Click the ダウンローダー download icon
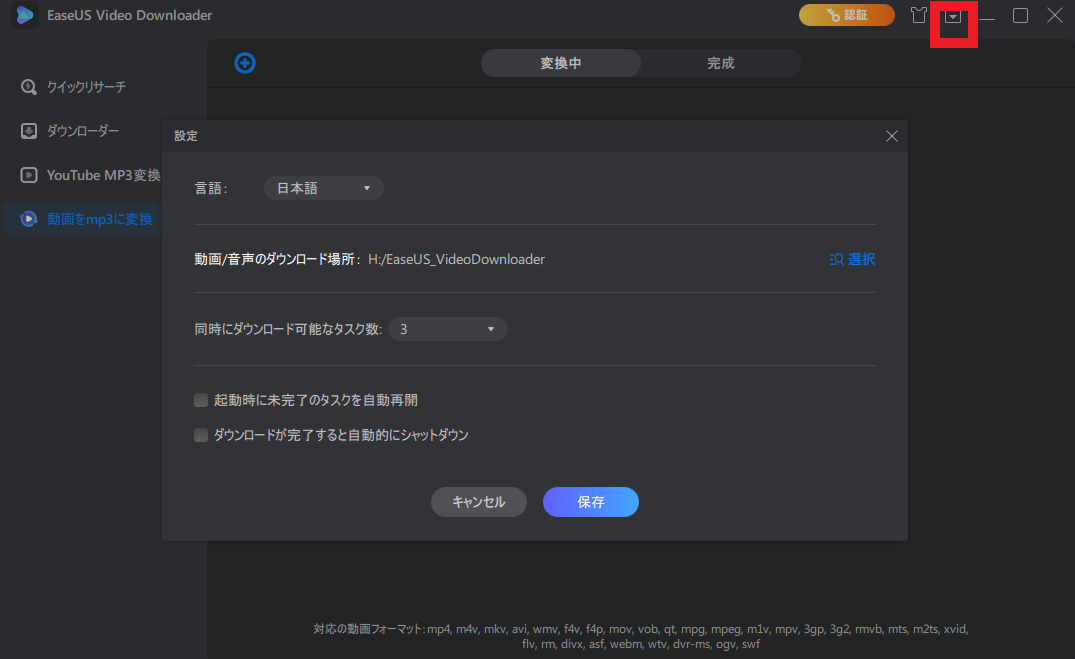Image resolution: width=1075 pixels, height=659 pixels. [29, 131]
